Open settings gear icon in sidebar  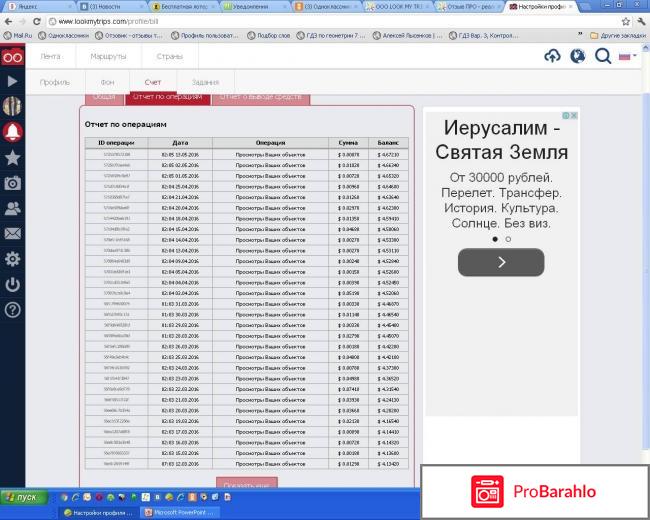point(12,259)
